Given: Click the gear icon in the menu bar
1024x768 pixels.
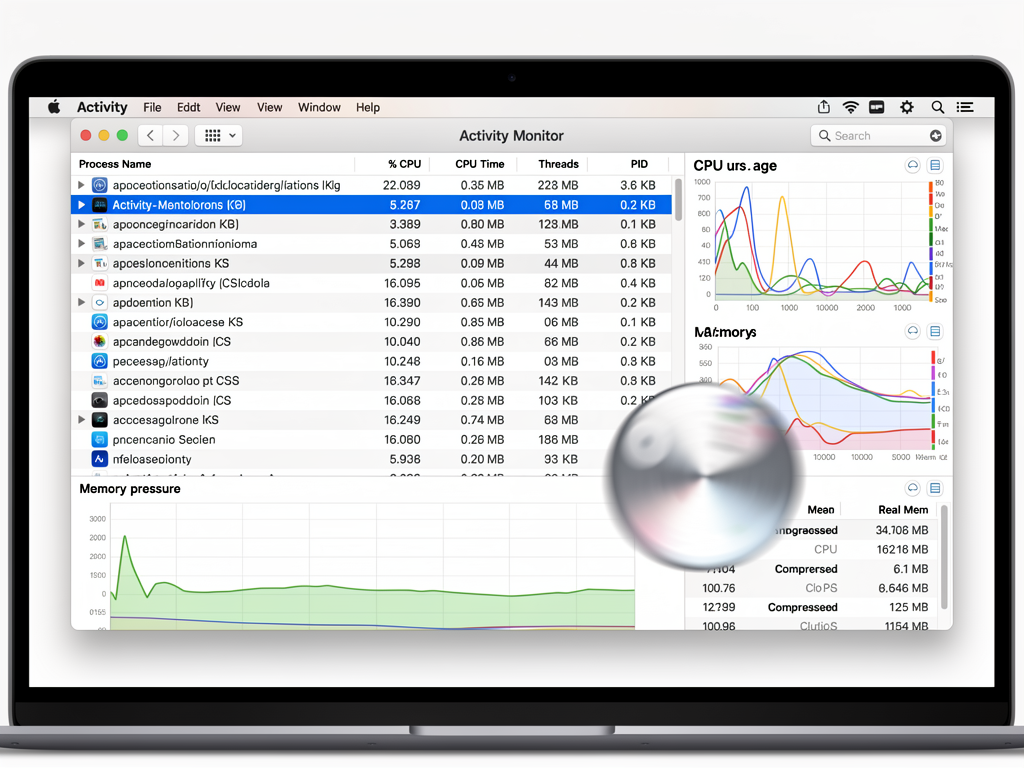Looking at the screenshot, I should click(x=906, y=107).
